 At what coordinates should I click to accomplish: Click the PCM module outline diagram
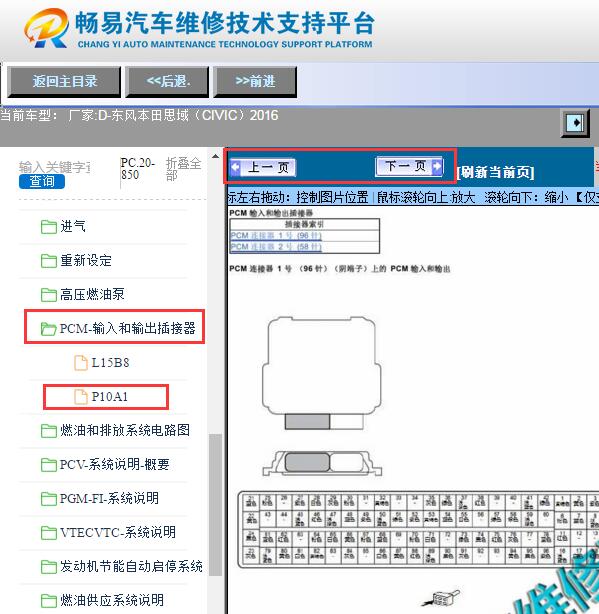click(x=321, y=373)
